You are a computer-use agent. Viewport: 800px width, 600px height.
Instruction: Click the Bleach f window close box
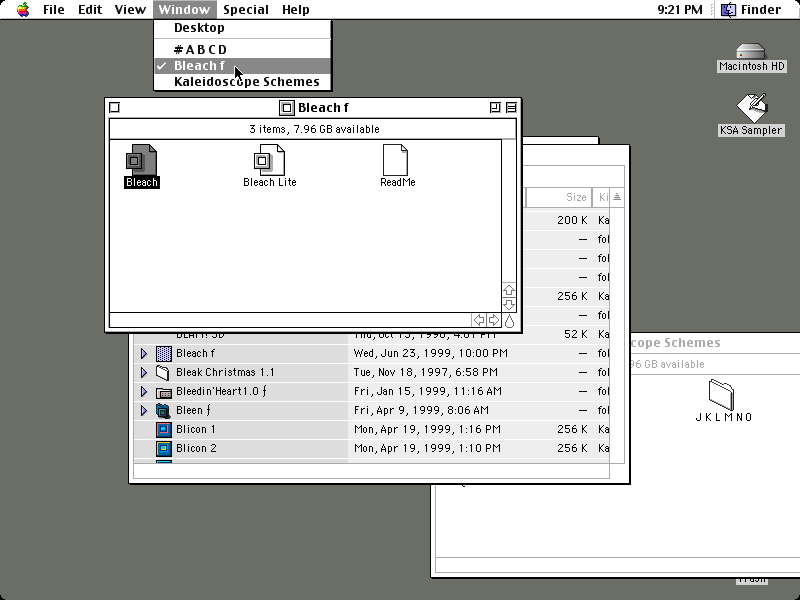[115, 108]
